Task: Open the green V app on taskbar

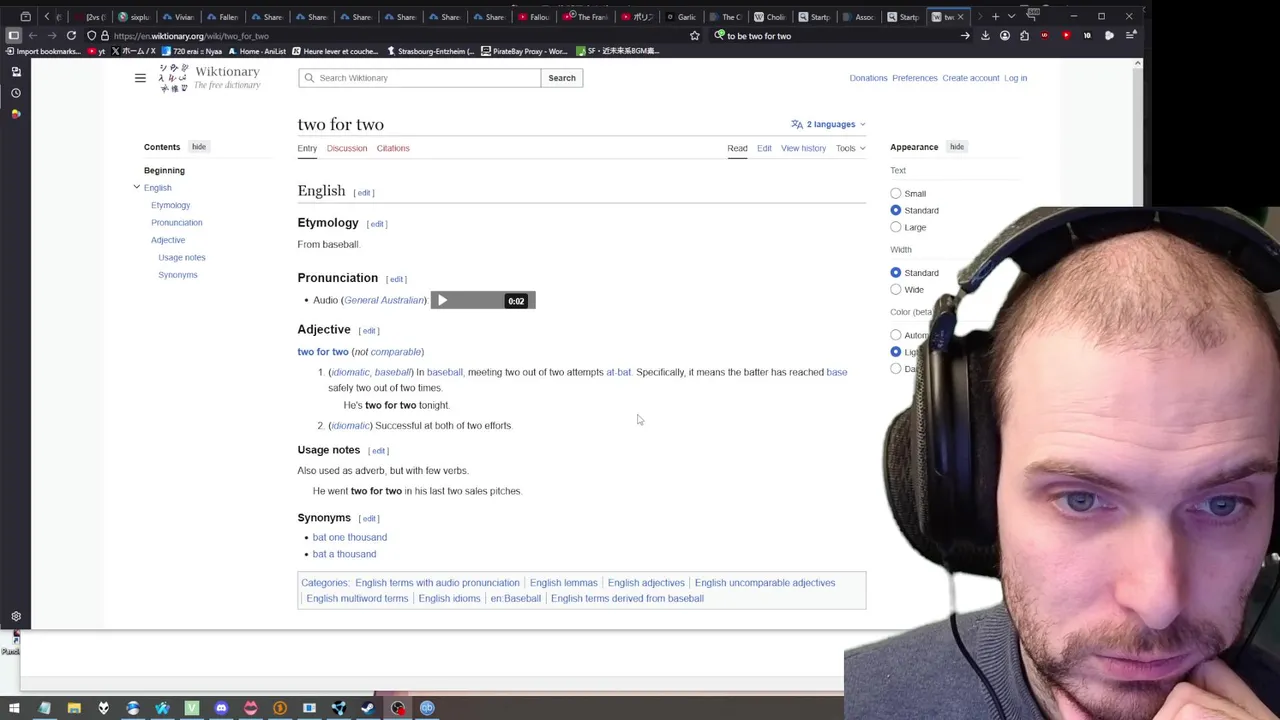Action: [192, 708]
